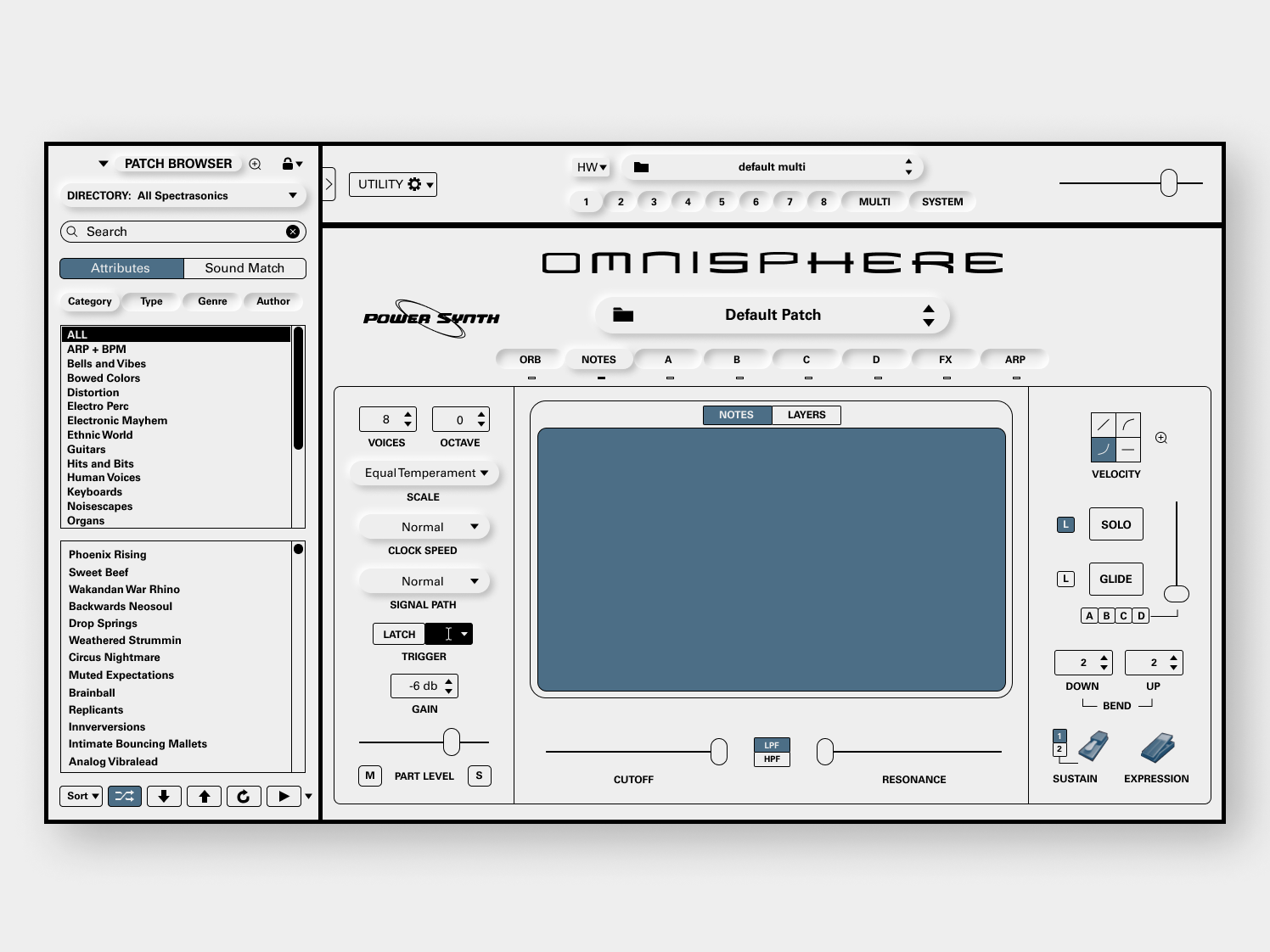This screenshot has width=1270, height=952.
Task: Open the HW dropdown
Action: (x=592, y=167)
